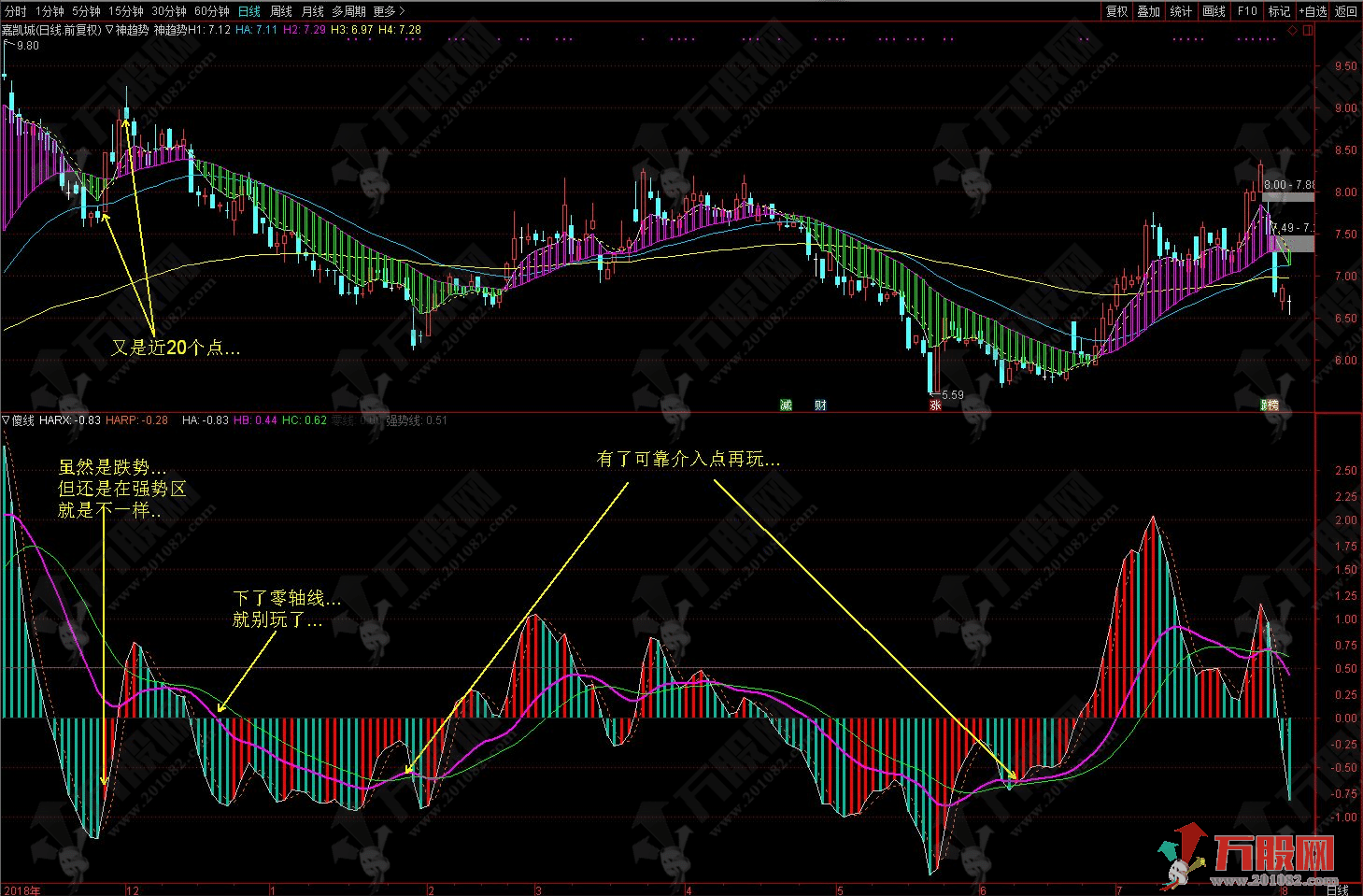Select the 1分钟 period tab
The height and width of the screenshot is (896, 1363).
(x=50, y=11)
